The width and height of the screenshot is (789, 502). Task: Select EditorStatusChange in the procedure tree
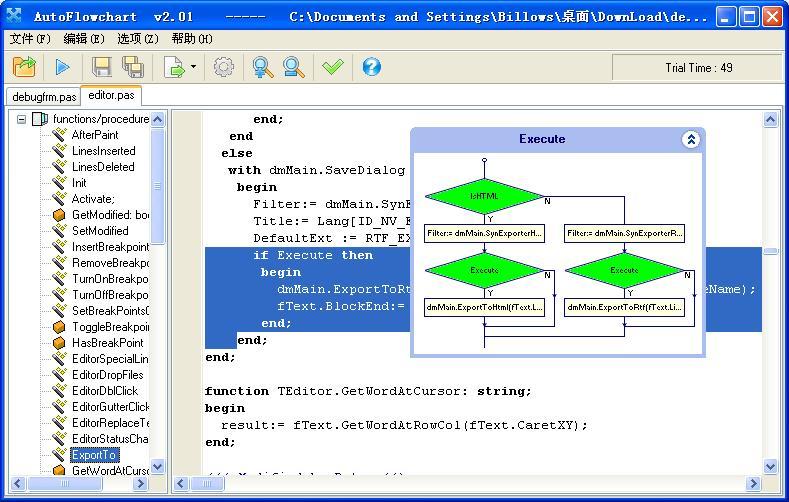coord(110,439)
